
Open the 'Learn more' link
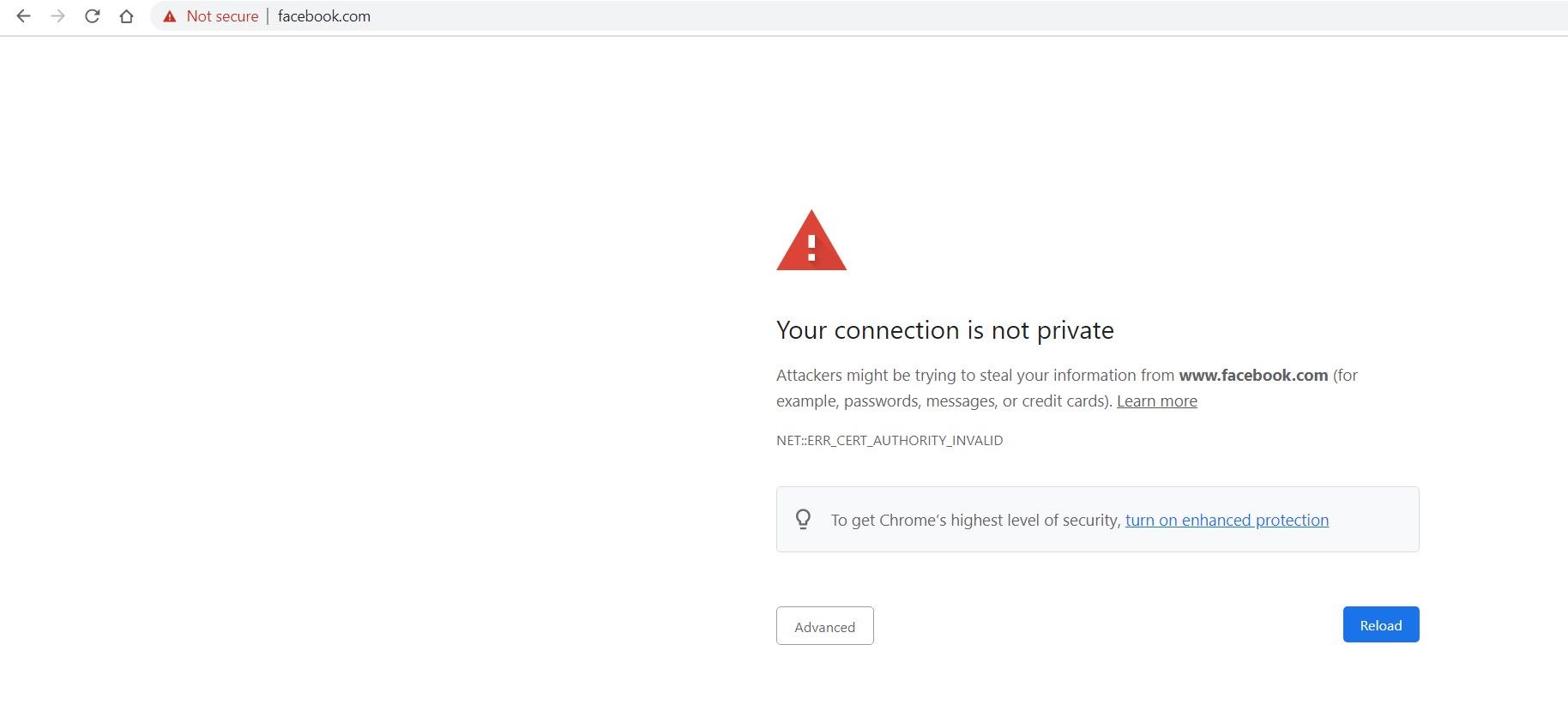[1156, 401]
